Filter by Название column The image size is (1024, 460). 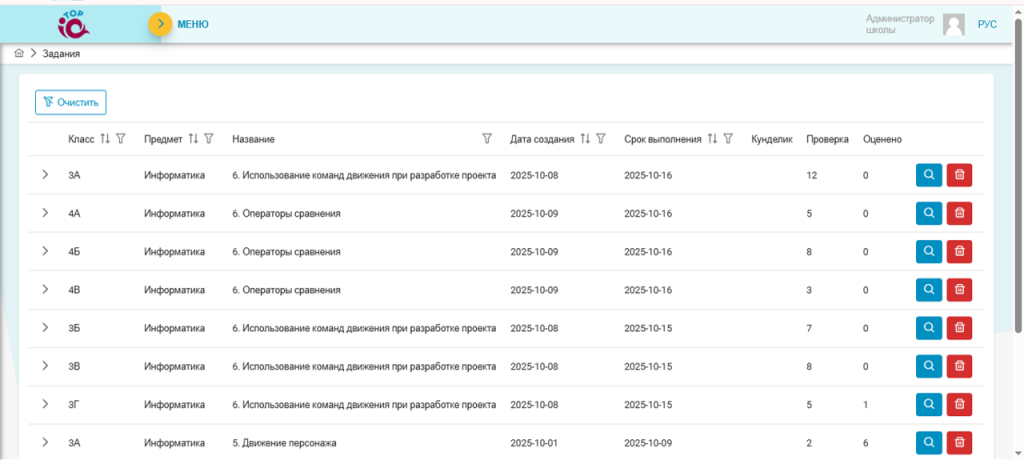(x=487, y=139)
